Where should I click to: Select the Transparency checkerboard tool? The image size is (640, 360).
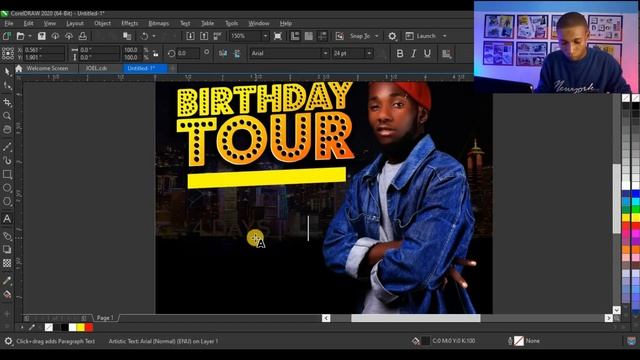pyautogui.click(x=7, y=263)
